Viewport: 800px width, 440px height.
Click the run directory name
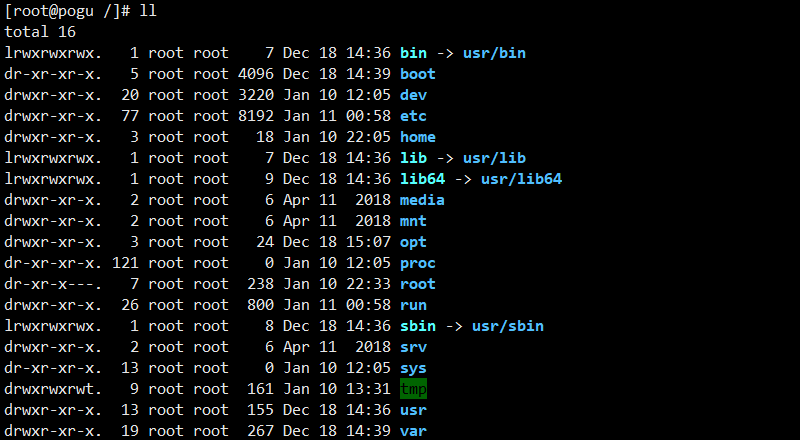(413, 305)
